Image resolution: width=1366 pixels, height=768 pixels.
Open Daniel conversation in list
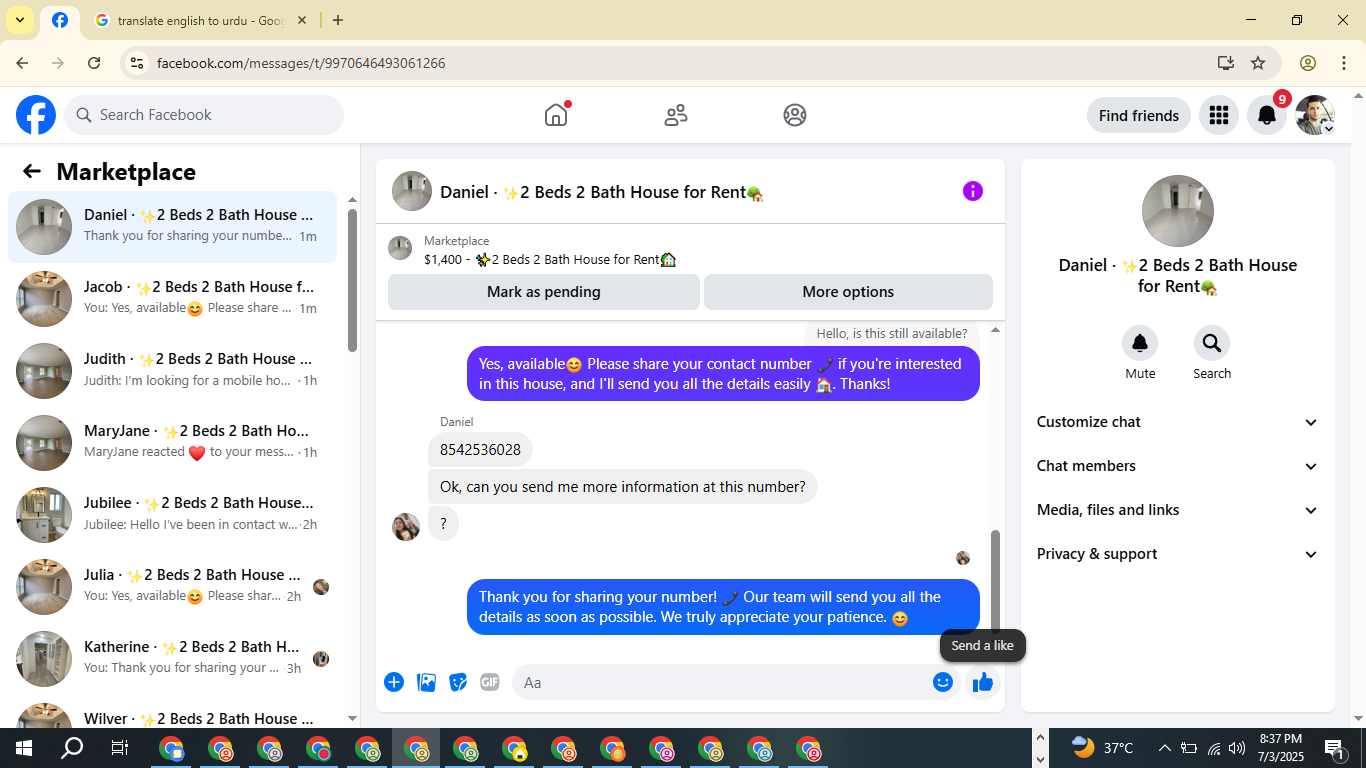click(172, 226)
